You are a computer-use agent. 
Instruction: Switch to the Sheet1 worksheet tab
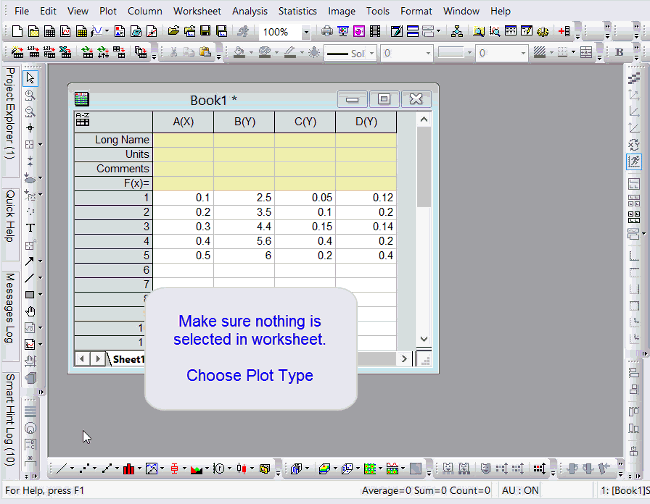128,359
